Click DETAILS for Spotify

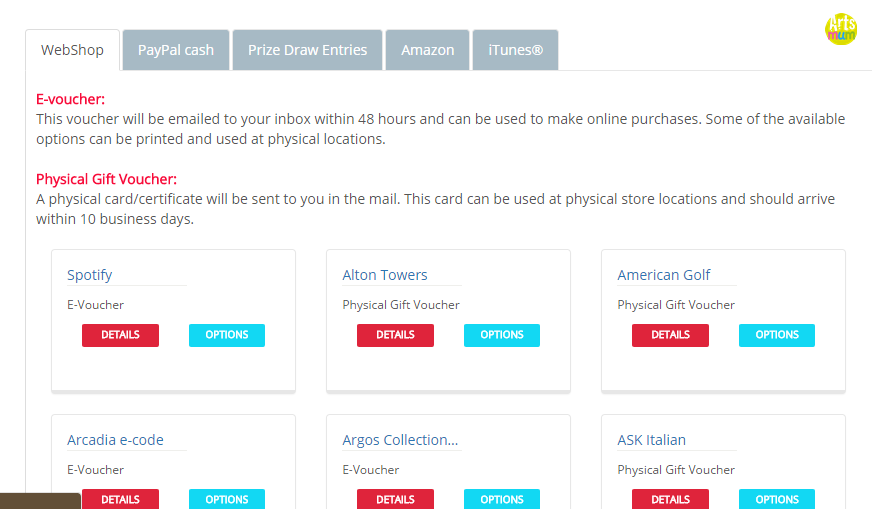(120, 335)
